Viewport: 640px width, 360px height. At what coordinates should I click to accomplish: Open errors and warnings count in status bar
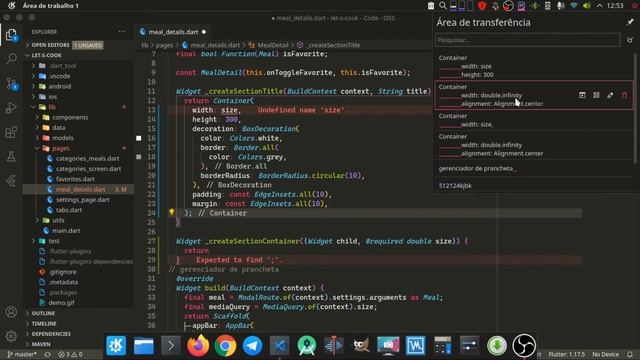tap(70, 354)
